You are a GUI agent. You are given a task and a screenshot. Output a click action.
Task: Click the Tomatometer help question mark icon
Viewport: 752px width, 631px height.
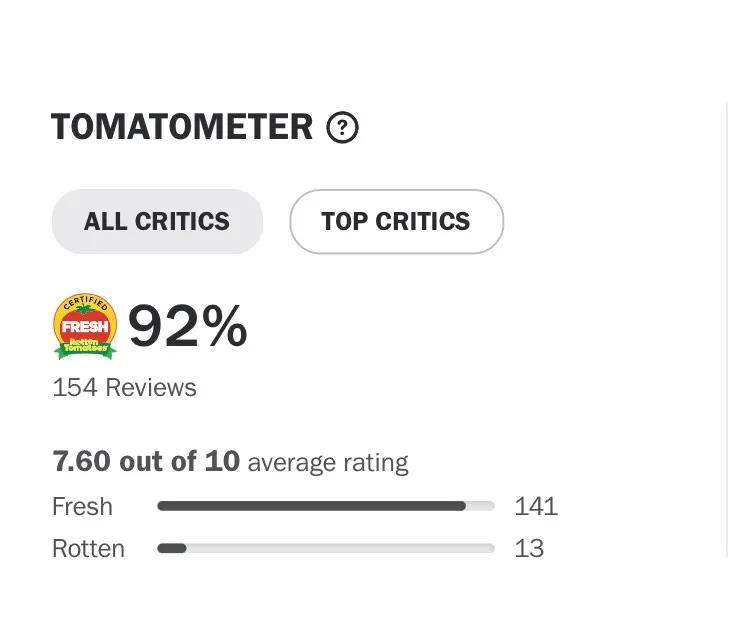[342, 128]
